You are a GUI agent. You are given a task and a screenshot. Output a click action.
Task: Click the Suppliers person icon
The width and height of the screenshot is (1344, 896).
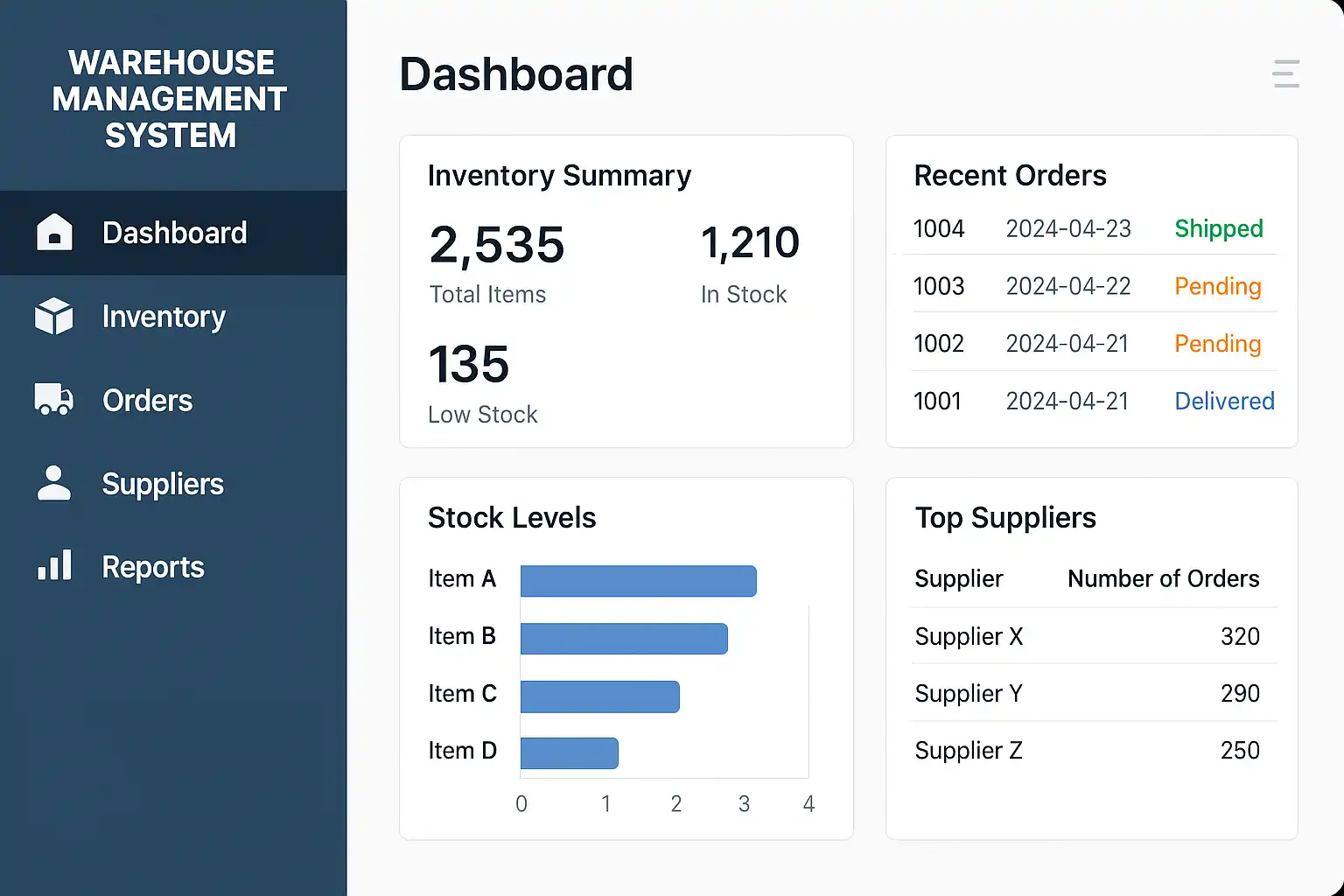pyautogui.click(x=54, y=483)
